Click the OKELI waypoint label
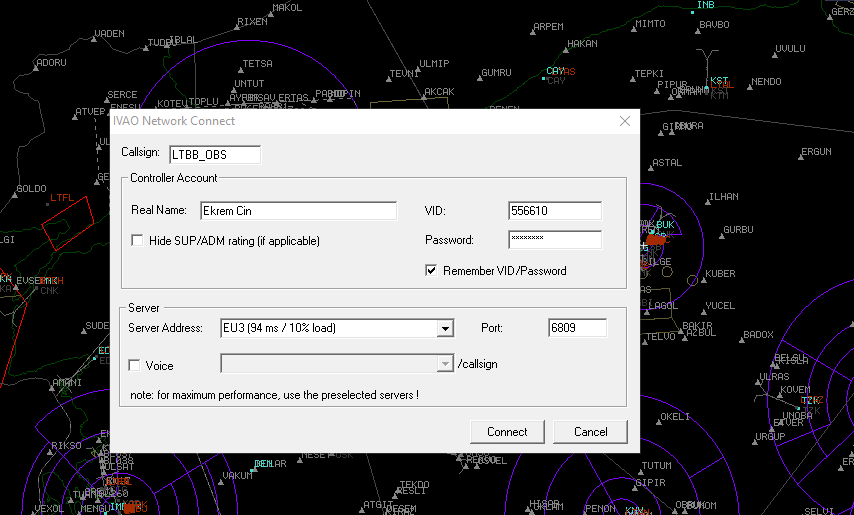Screen dimensions: 854x515 [675, 416]
